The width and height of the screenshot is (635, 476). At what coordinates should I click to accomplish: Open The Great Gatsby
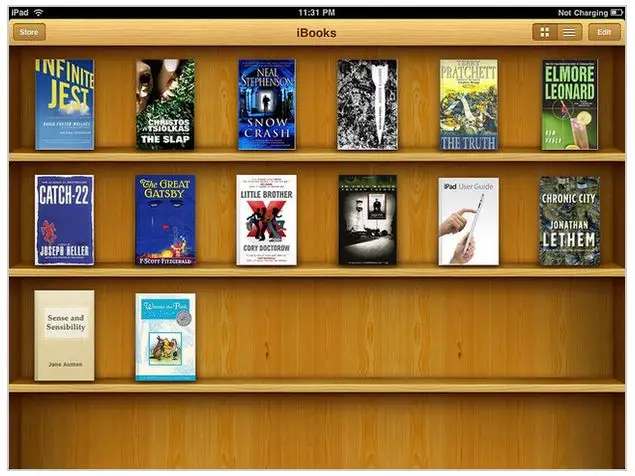click(x=165, y=220)
